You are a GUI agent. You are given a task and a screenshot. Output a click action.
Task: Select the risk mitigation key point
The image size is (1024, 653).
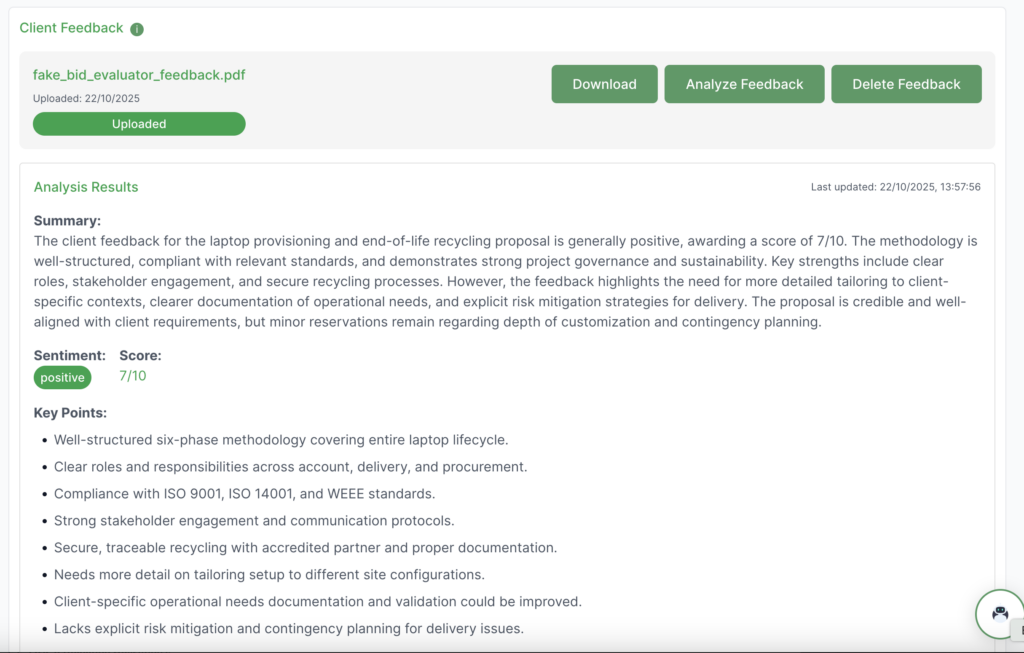[x=288, y=629]
